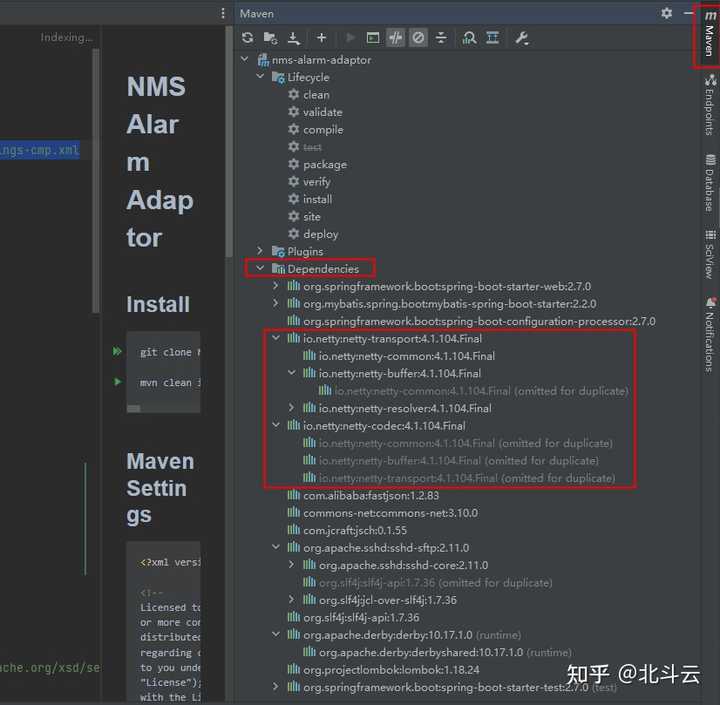This screenshot has height=705, width=720.
Task: Open Maven panel gear options
Action: click(x=667, y=13)
